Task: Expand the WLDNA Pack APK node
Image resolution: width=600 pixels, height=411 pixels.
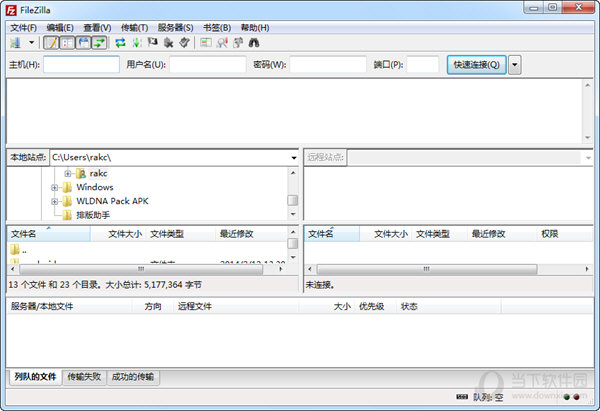Action: point(54,201)
